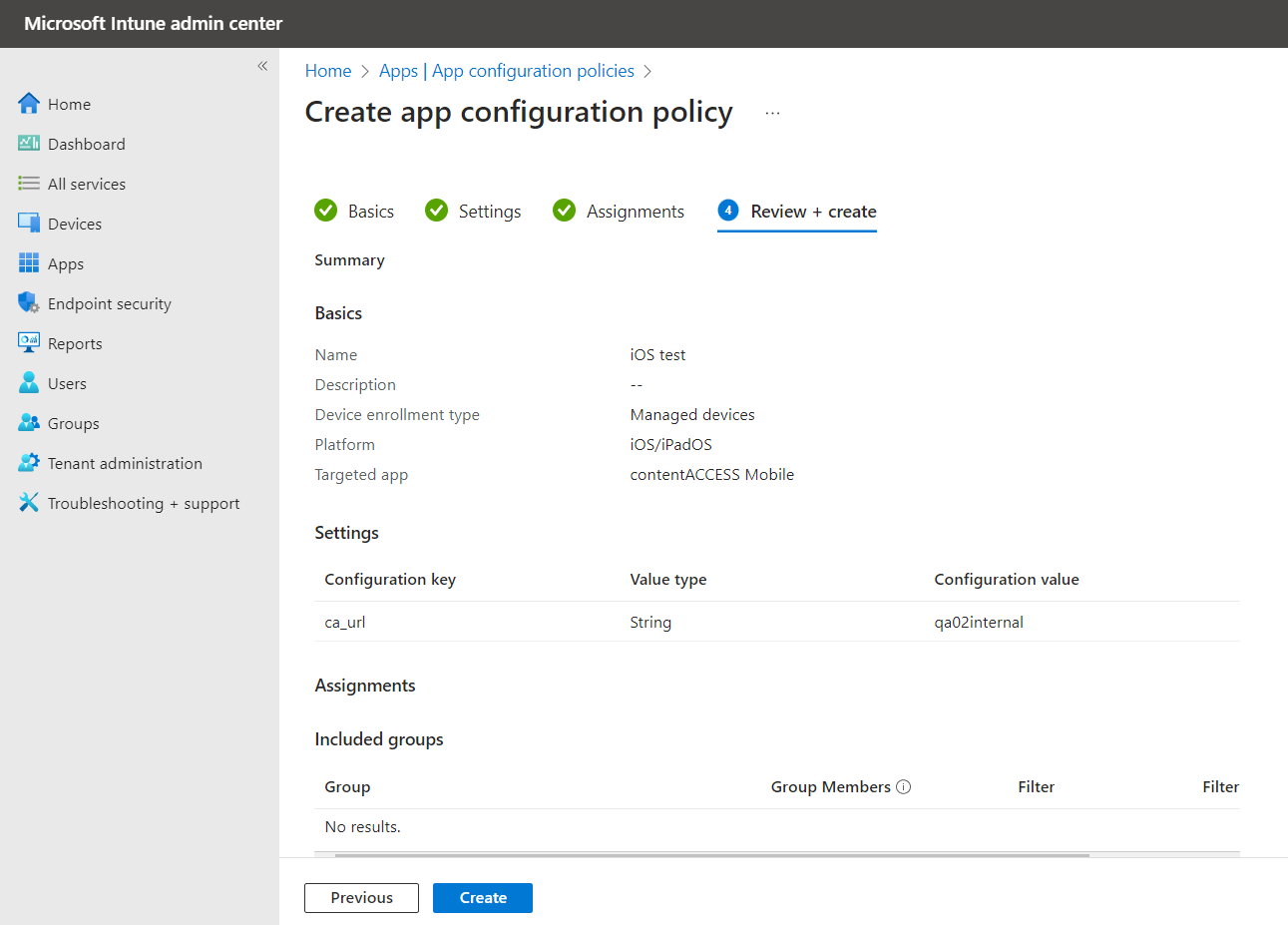Open the ellipsis menu beside page title
This screenshot has width=1288, height=925.
click(772, 114)
